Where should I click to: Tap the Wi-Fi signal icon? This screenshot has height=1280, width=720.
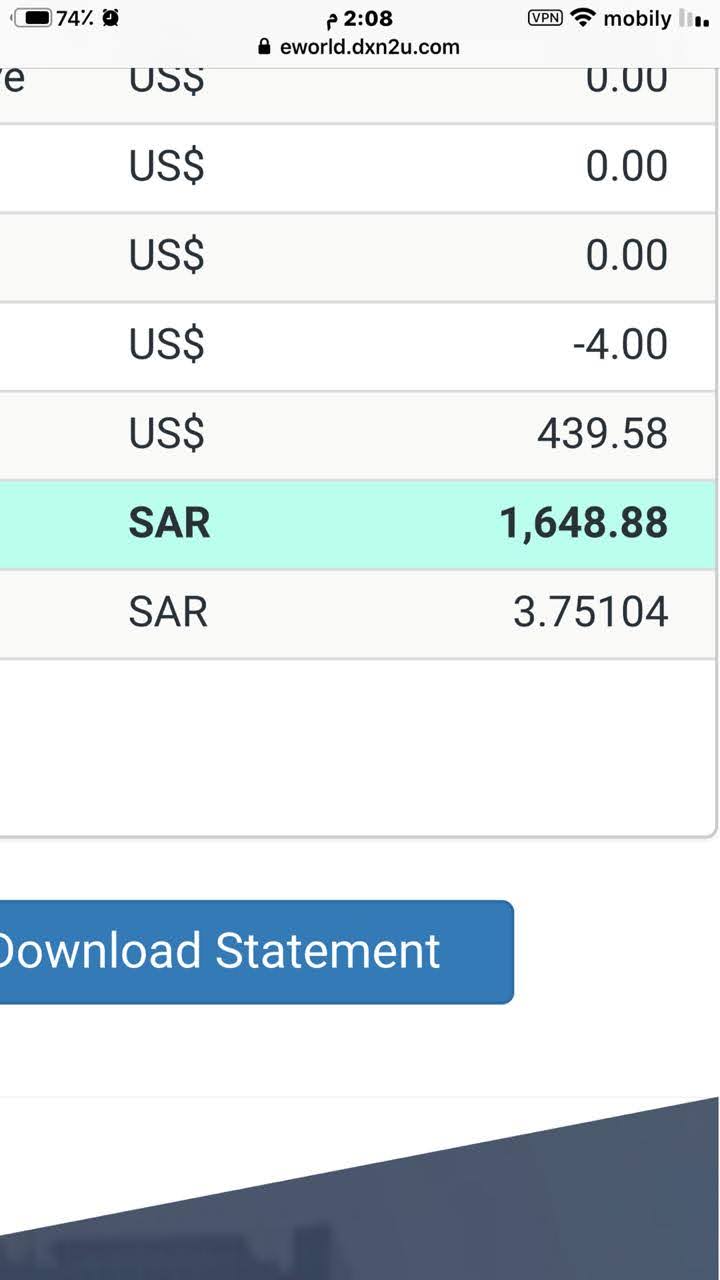pos(583,18)
